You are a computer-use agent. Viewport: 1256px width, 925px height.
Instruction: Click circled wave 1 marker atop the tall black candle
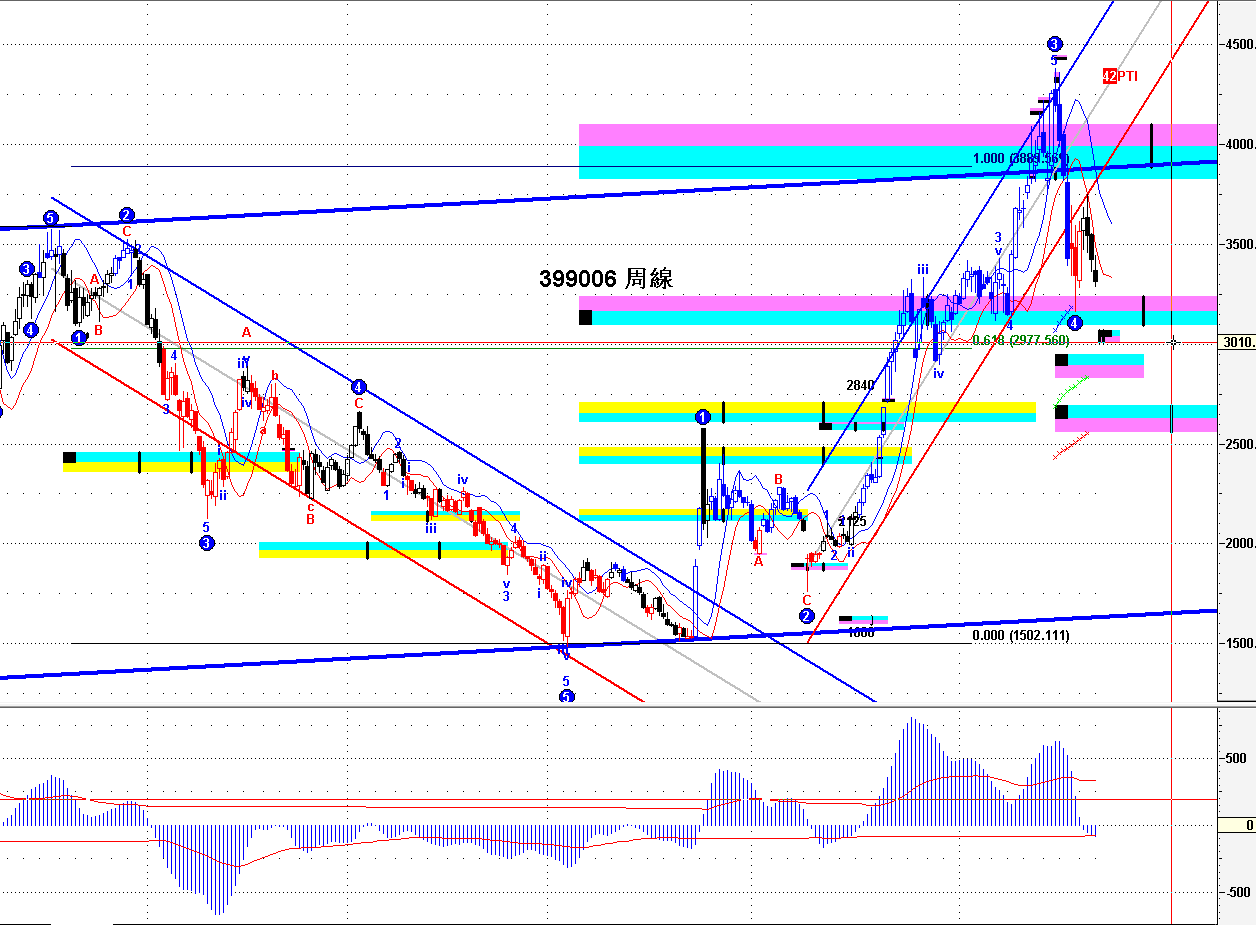pos(703,416)
